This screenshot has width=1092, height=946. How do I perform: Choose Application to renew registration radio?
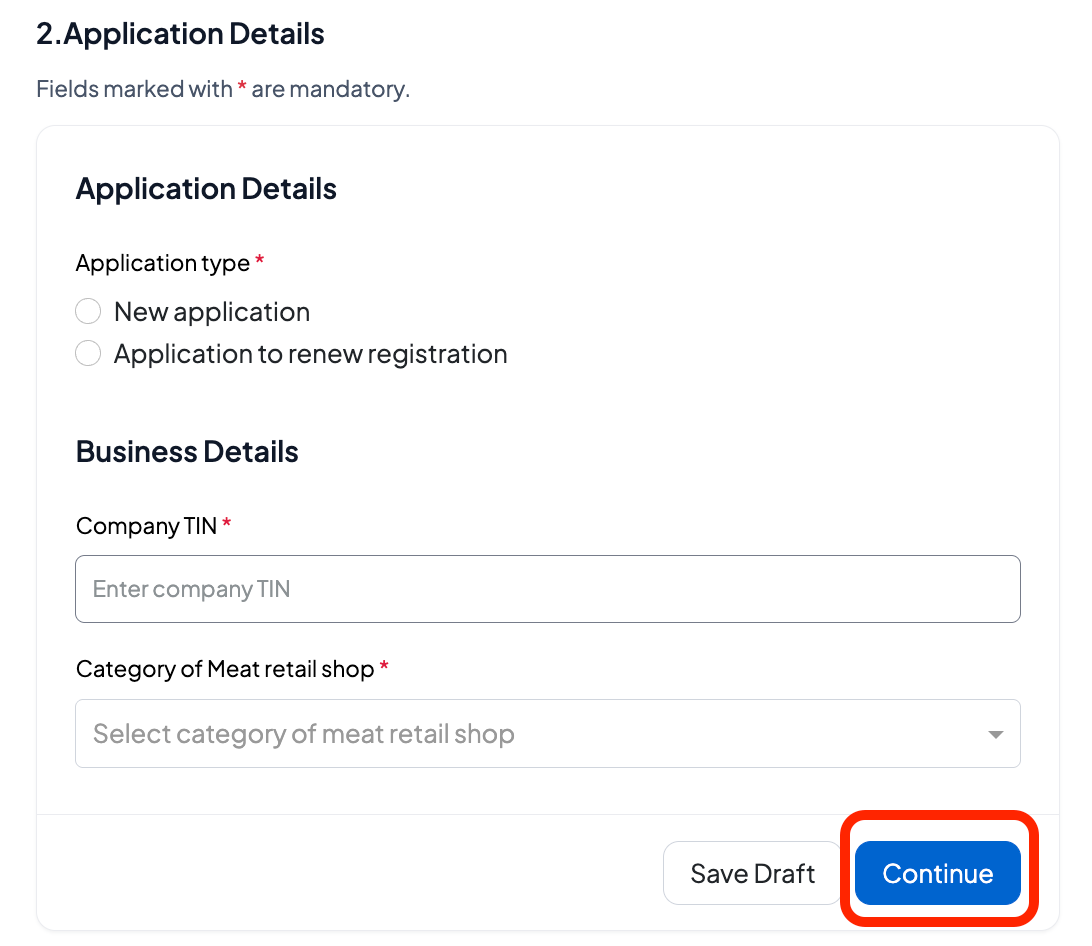88,354
